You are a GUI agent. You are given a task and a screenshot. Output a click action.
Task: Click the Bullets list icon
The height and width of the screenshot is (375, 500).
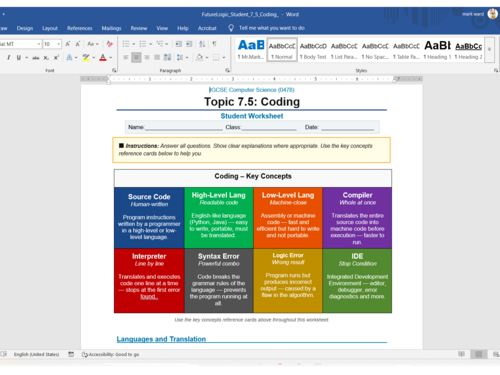point(126,44)
